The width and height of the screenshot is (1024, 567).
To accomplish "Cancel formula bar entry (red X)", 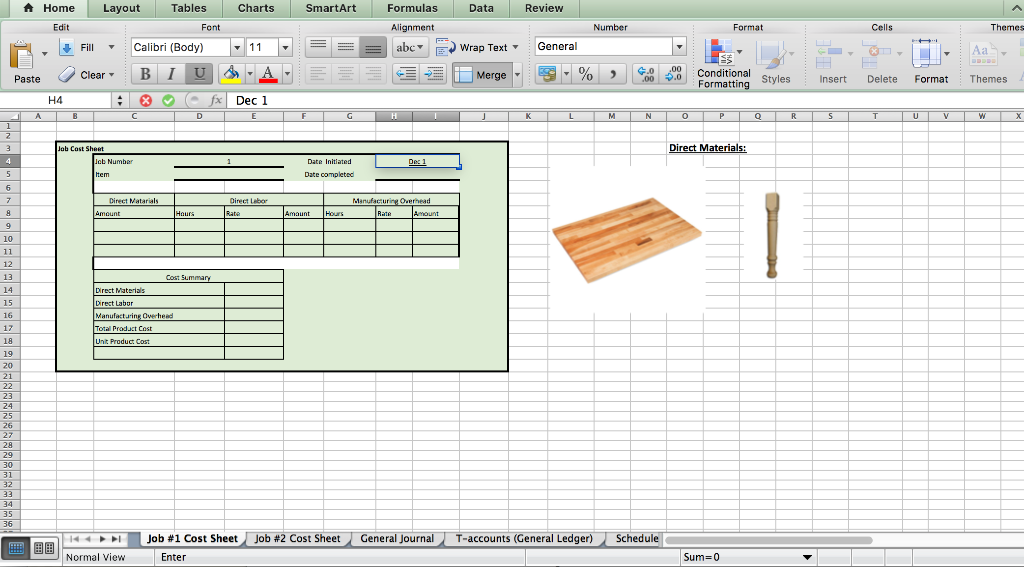I will (146, 101).
